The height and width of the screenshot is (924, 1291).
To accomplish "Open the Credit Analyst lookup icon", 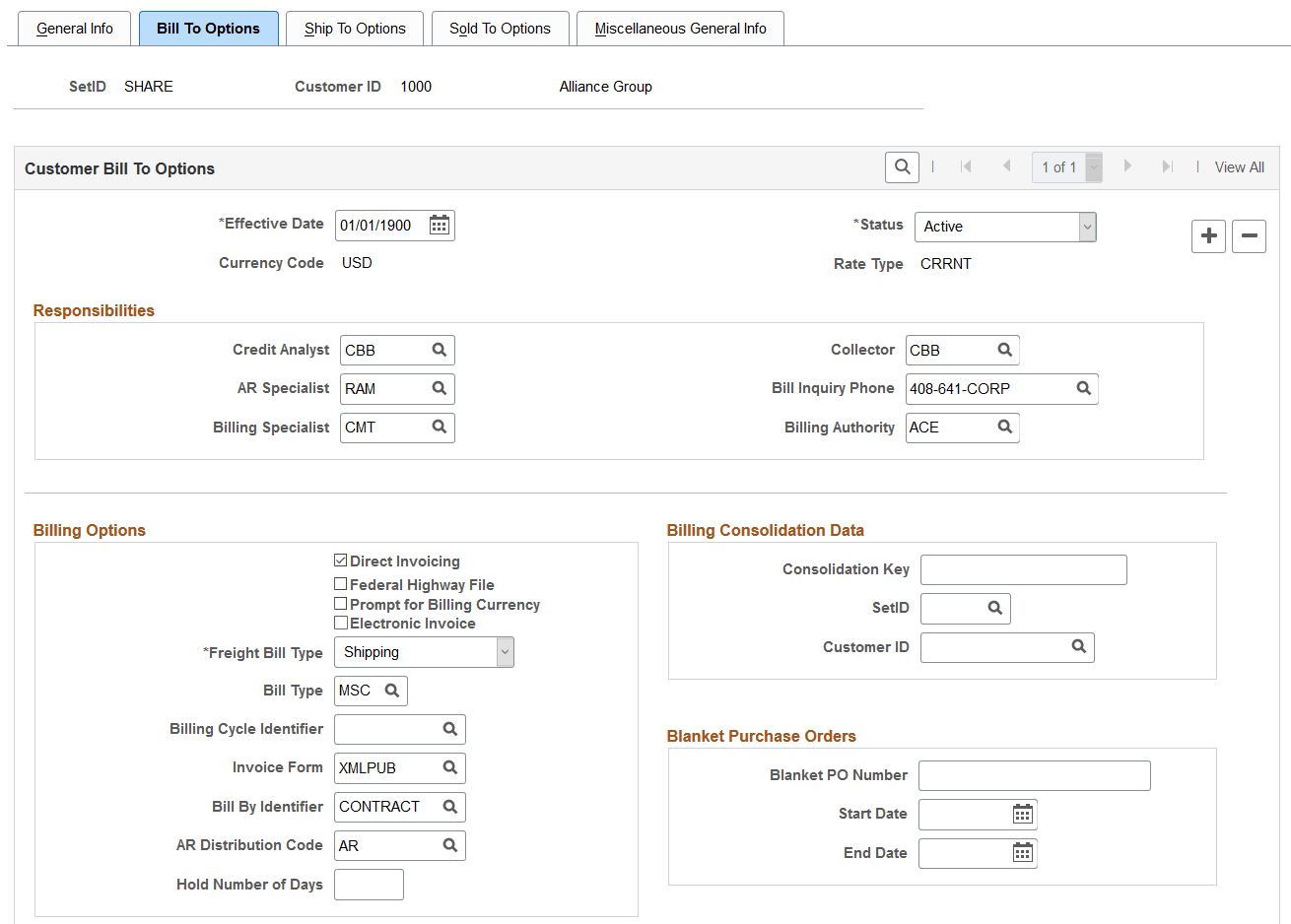I will pos(438,350).
